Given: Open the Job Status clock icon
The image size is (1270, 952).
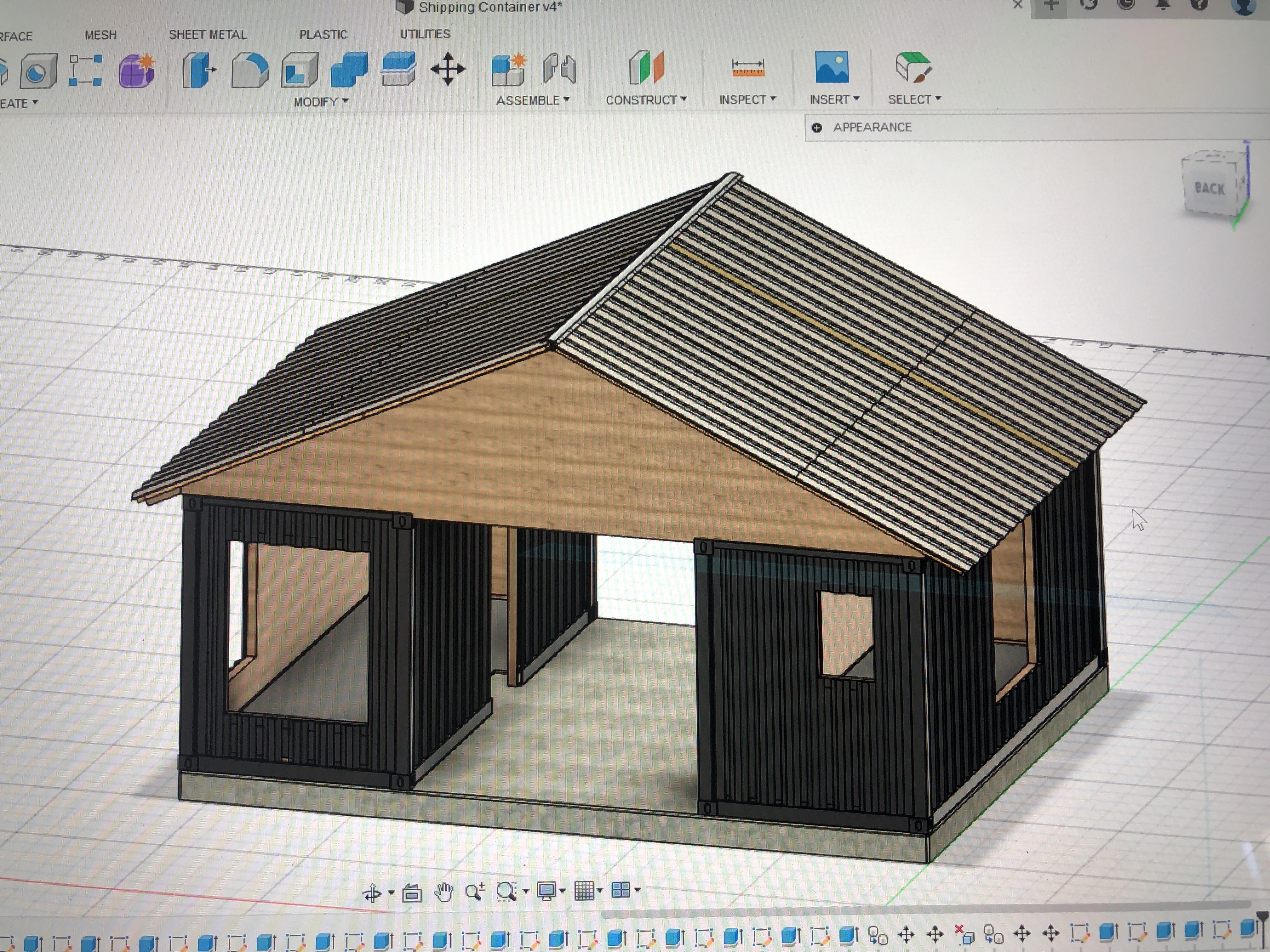Looking at the screenshot, I should [1126, 5].
